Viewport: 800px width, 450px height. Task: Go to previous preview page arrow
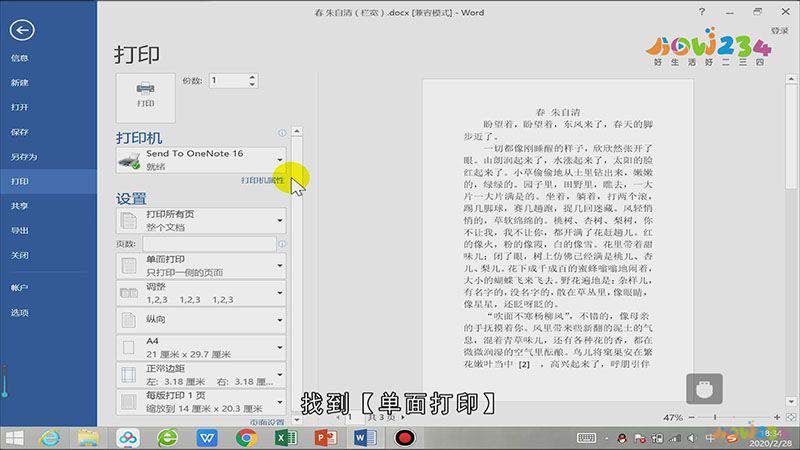338,417
